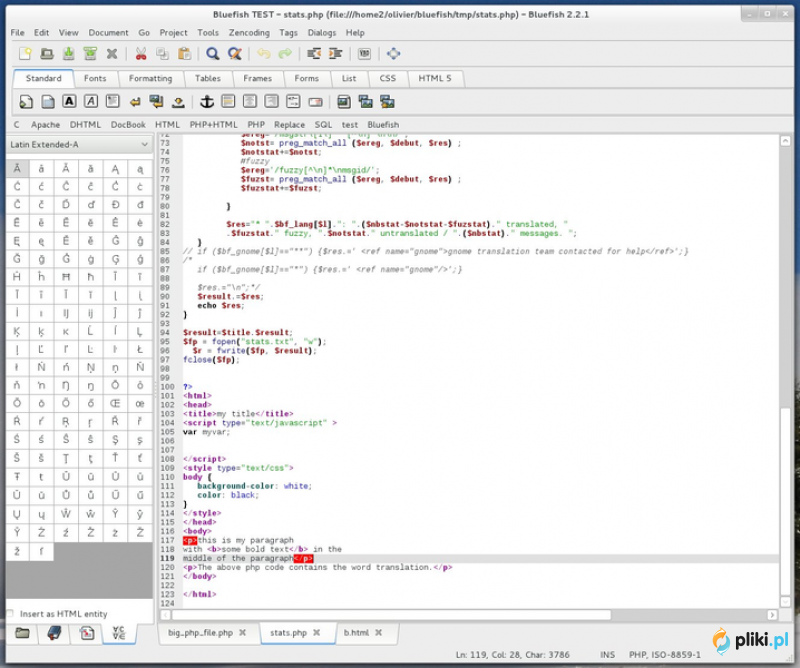Viewport: 800px width, 668px height.
Task: Insert the Œ character from the character map
Action: 115,404
